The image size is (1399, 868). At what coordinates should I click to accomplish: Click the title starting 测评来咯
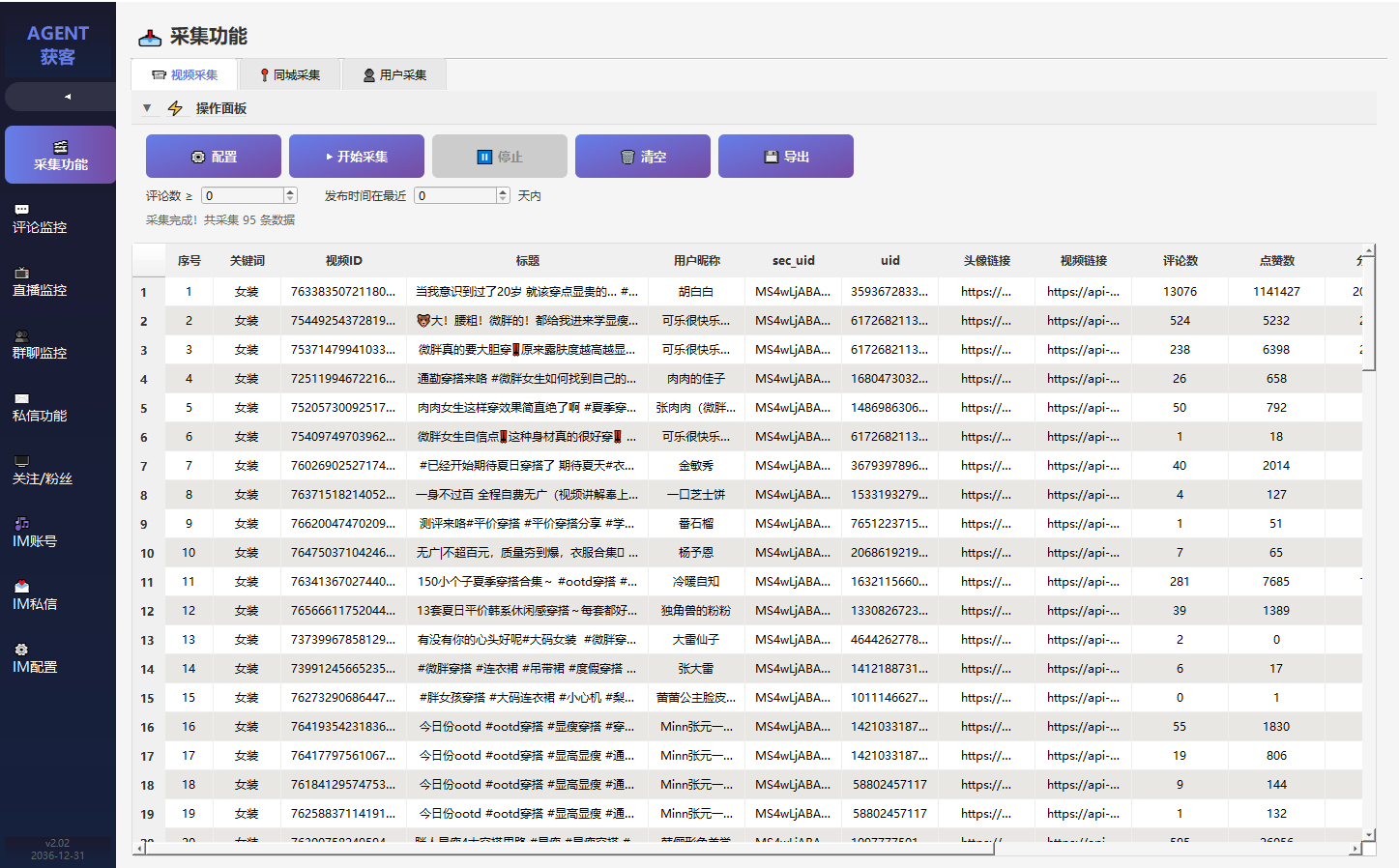[527, 524]
